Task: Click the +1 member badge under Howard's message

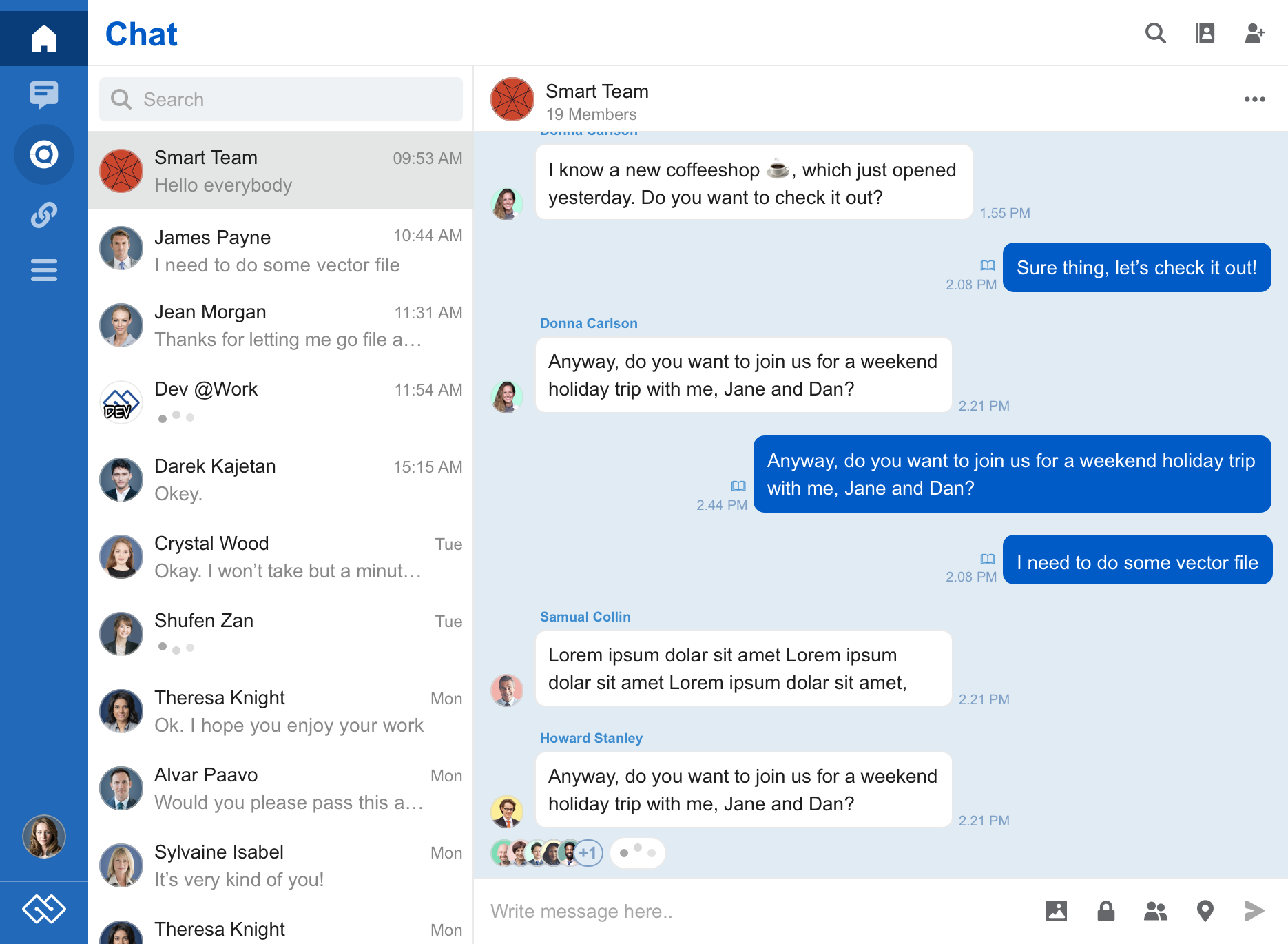Action: point(589,852)
